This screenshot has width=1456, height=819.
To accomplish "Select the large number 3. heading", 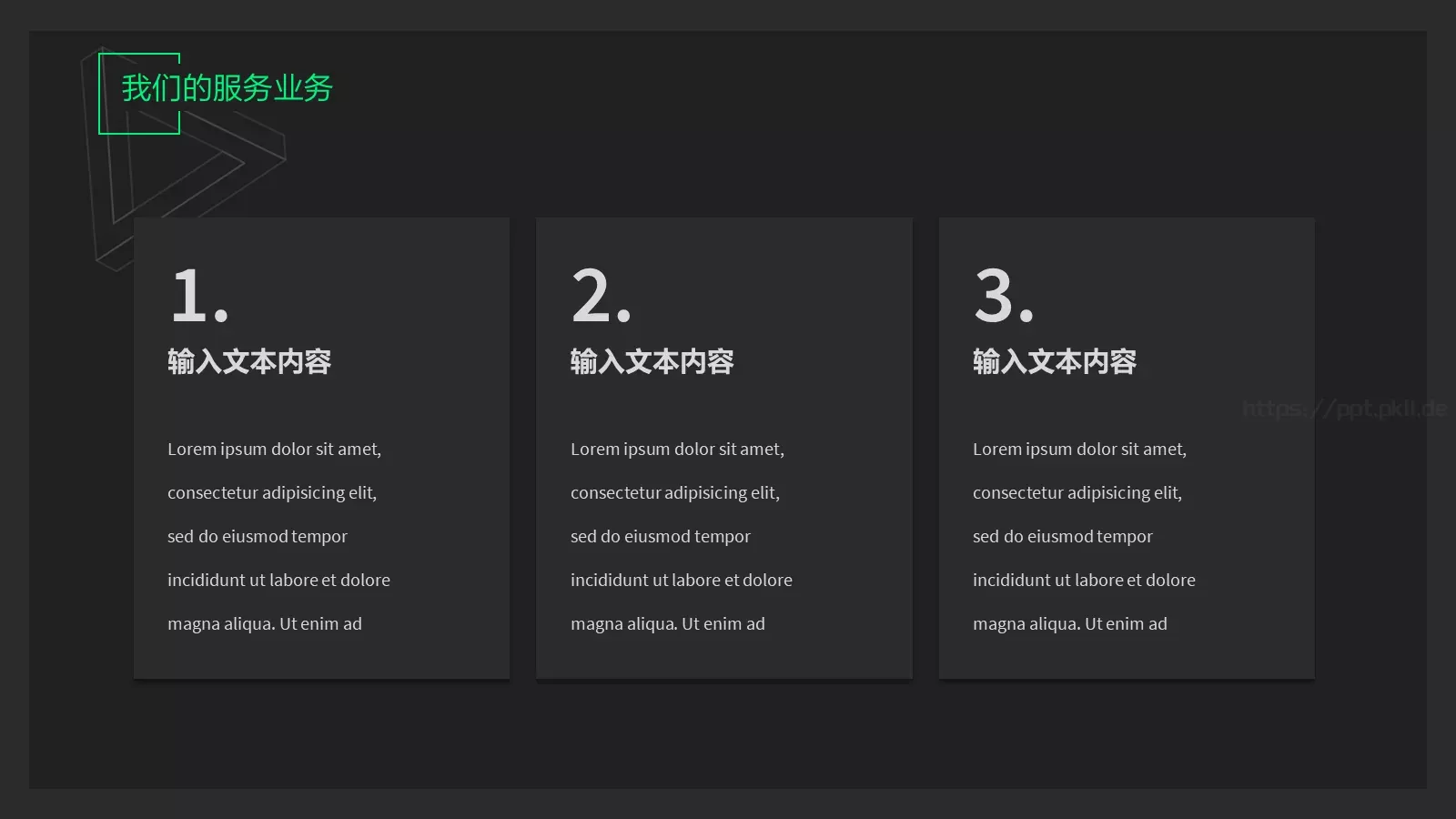I will coord(1004,296).
